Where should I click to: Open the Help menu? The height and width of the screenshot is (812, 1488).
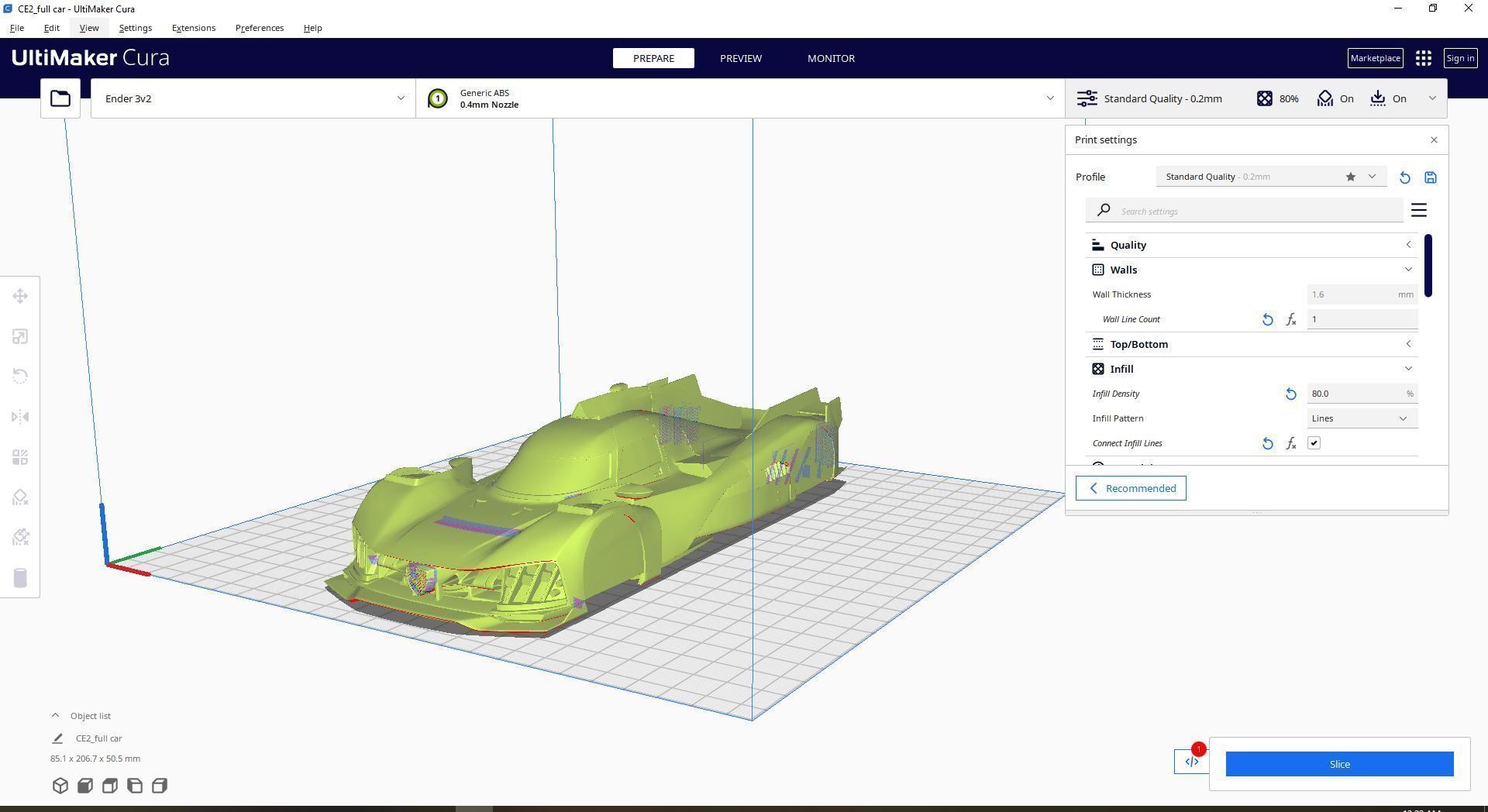(x=312, y=28)
